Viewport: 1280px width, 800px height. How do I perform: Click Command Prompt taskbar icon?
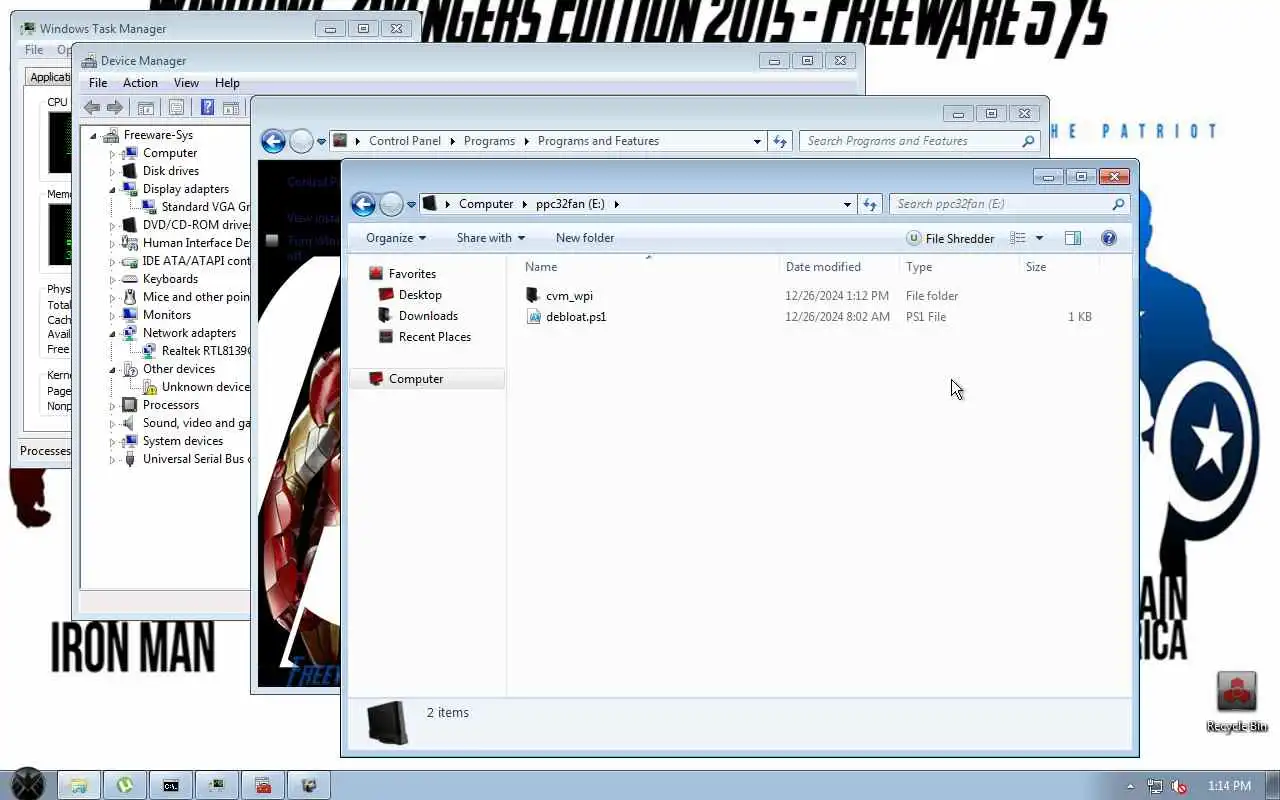pyautogui.click(x=171, y=785)
